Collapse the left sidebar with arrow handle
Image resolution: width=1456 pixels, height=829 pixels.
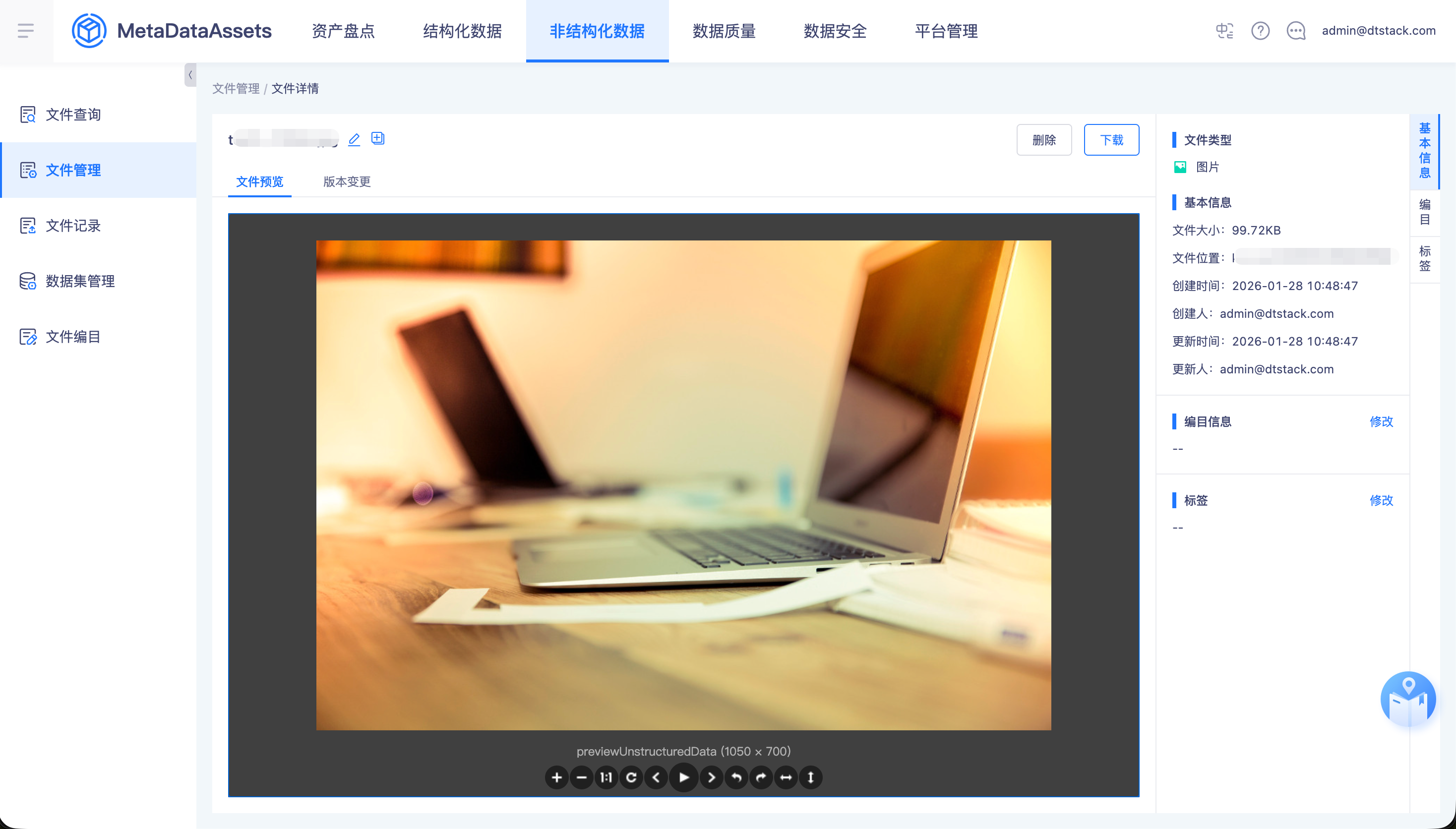[190, 74]
